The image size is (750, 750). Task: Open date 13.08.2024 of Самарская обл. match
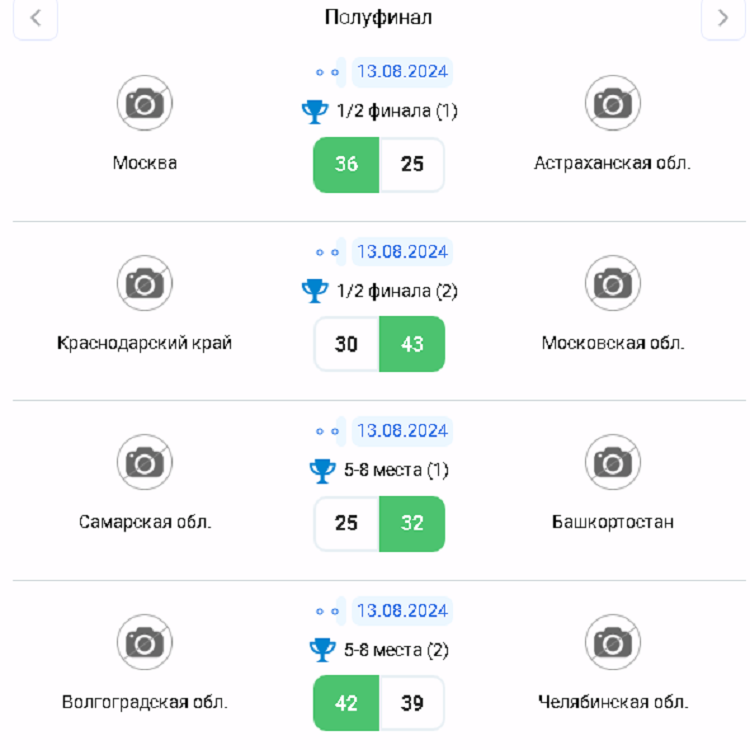[402, 431]
